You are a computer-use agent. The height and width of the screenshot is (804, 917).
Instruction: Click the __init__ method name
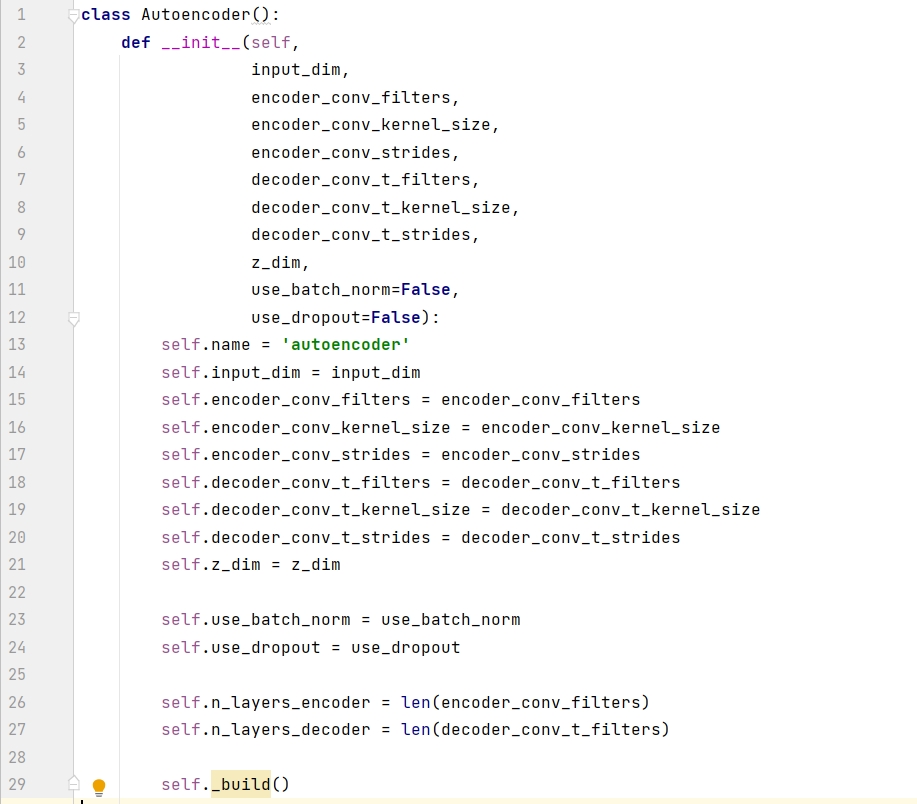pos(201,42)
